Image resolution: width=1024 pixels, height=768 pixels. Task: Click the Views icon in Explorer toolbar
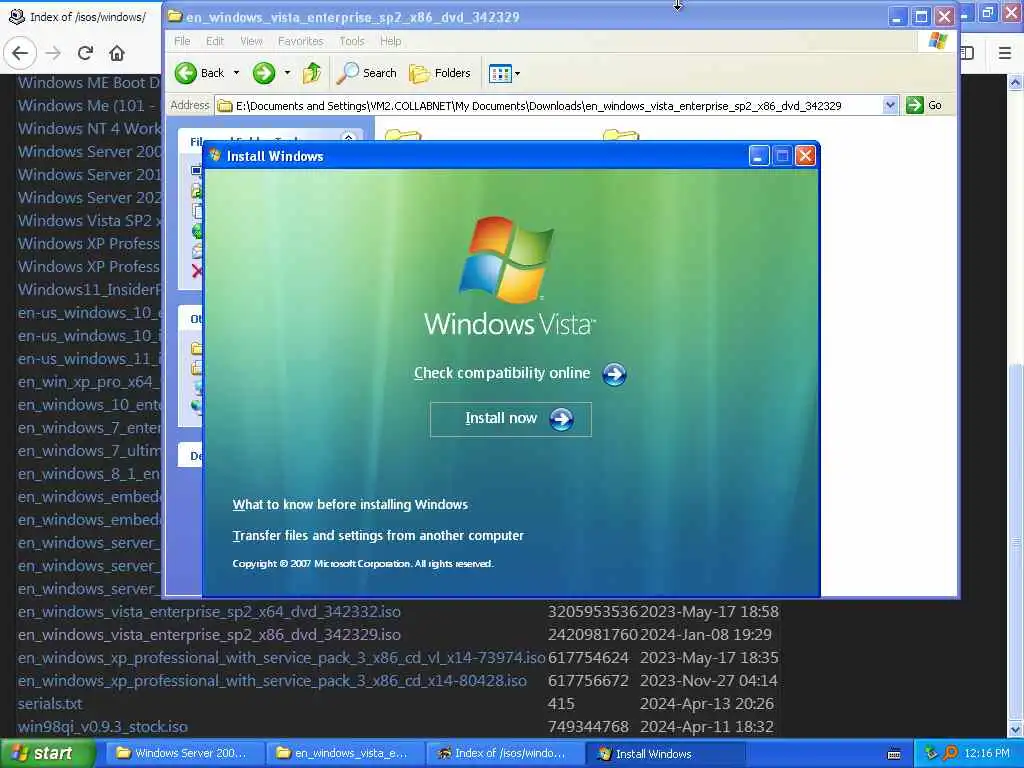[500, 74]
